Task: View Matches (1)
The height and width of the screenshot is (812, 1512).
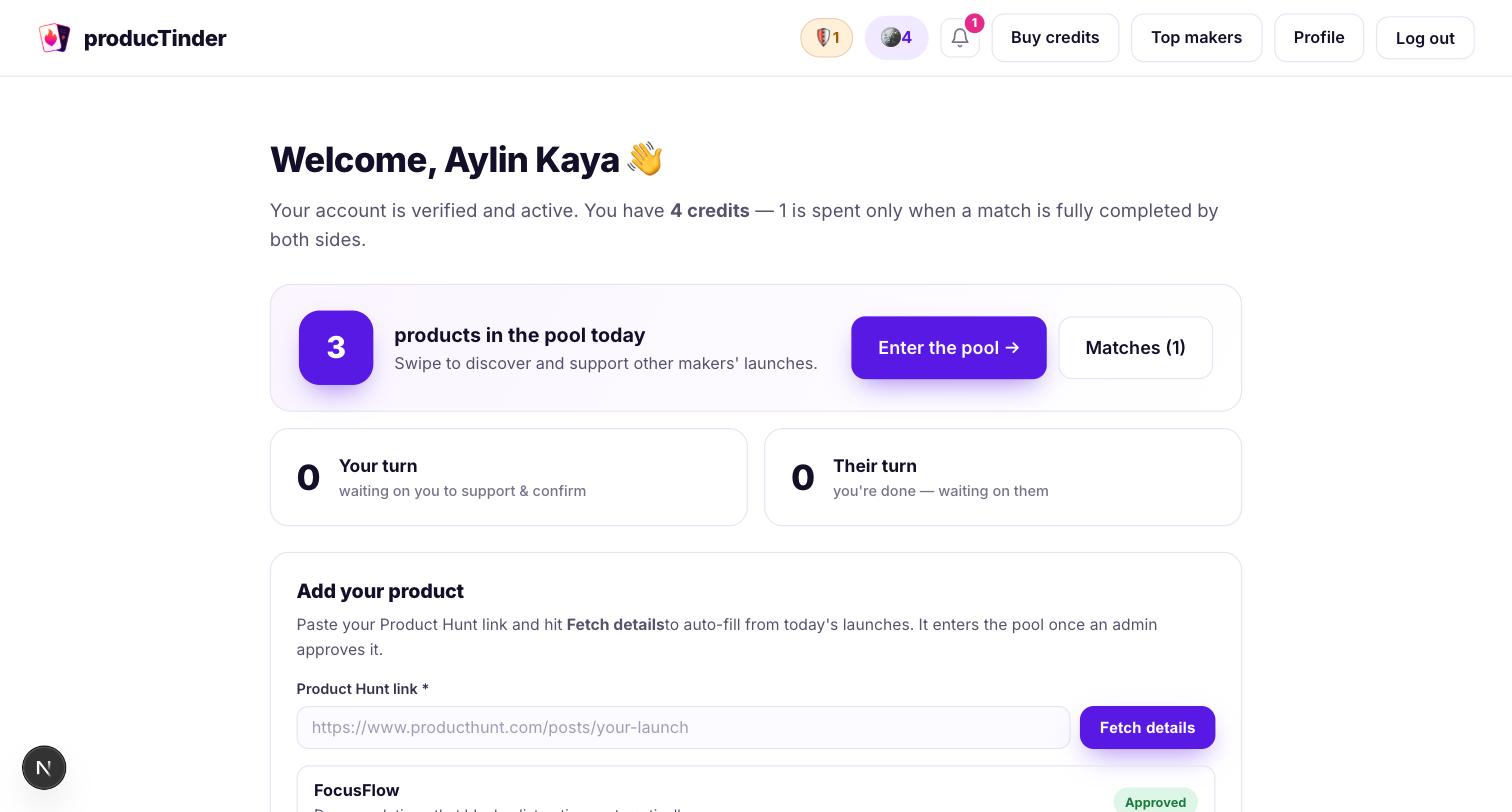Action: coord(1135,348)
